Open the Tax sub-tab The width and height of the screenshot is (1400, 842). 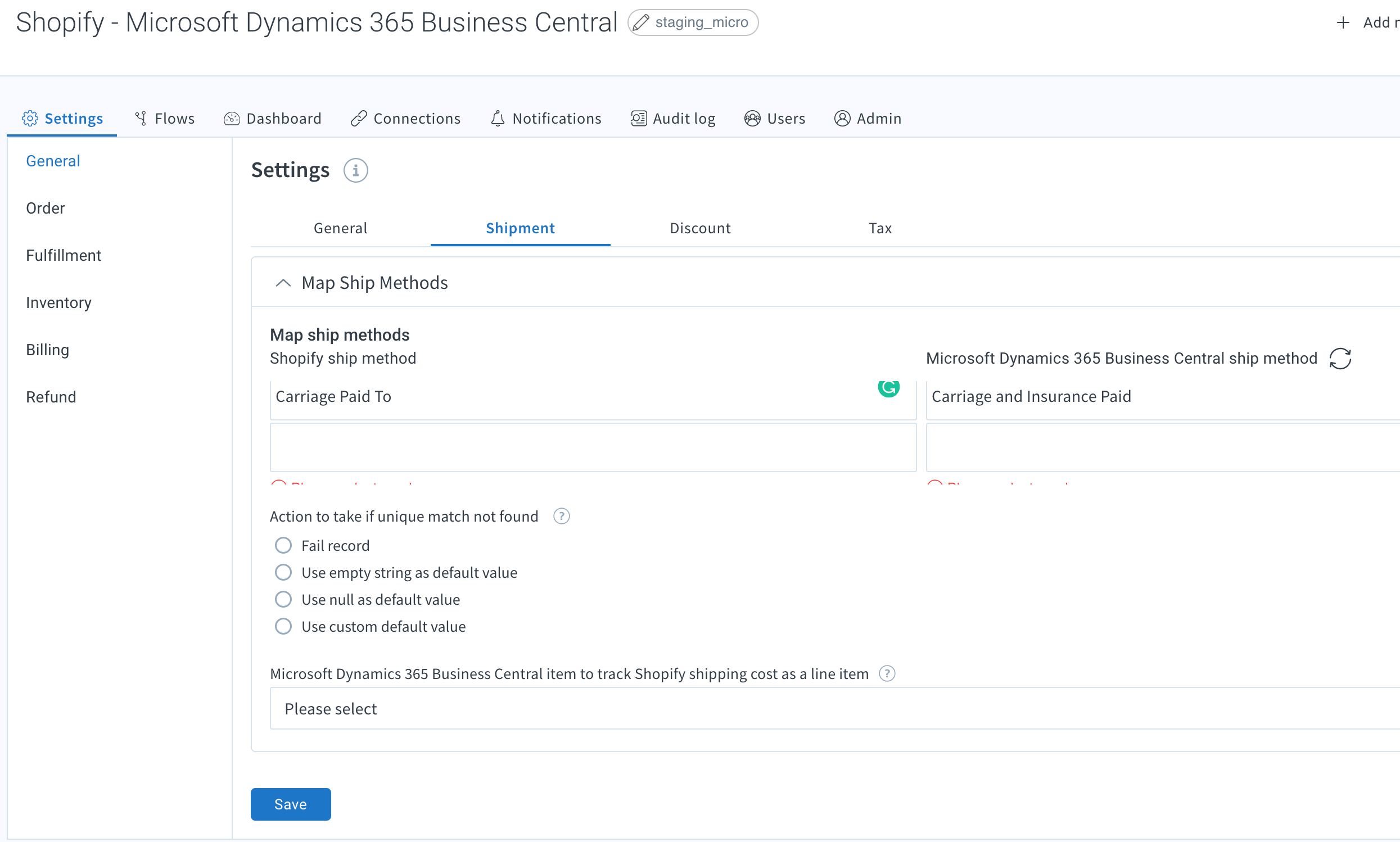[880, 228]
